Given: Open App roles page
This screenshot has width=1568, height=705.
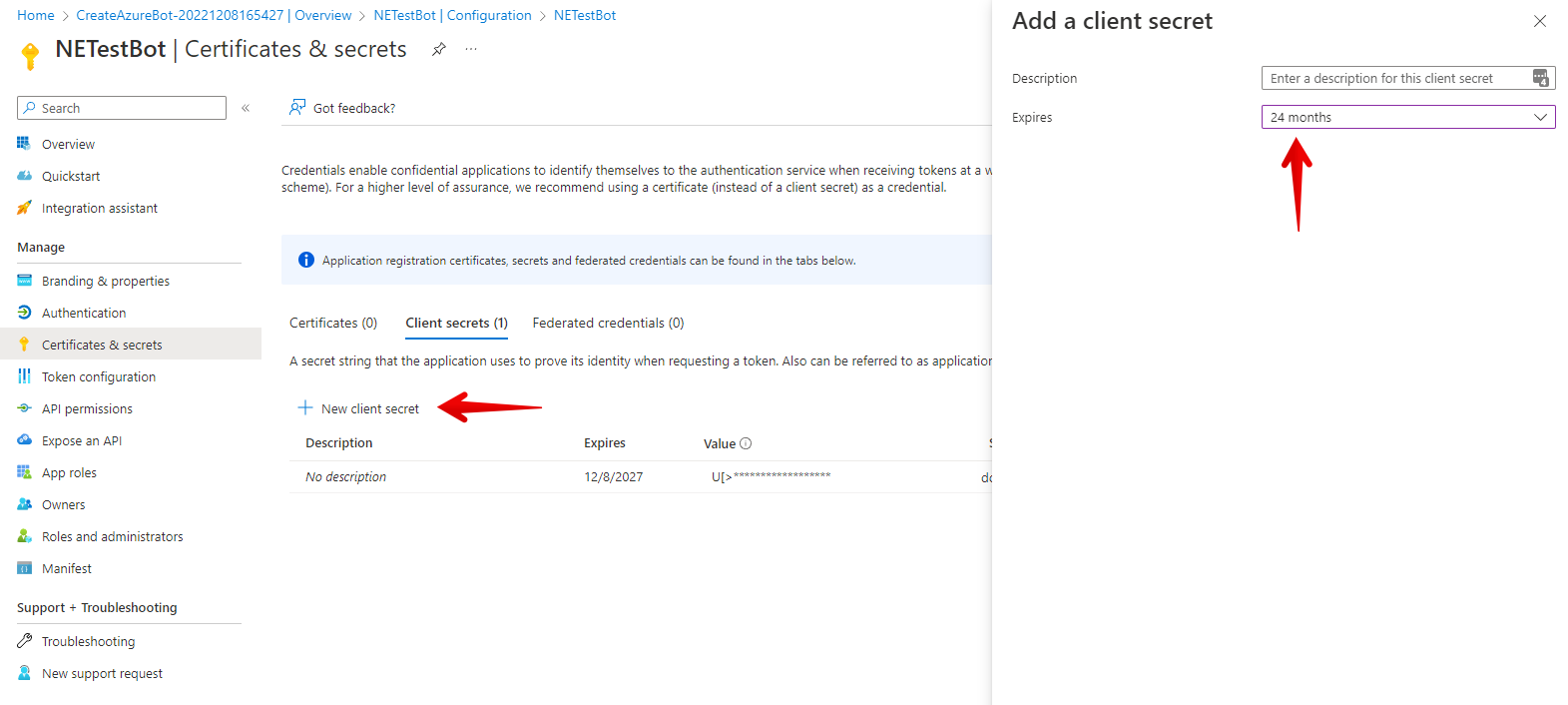Looking at the screenshot, I should (69, 472).
